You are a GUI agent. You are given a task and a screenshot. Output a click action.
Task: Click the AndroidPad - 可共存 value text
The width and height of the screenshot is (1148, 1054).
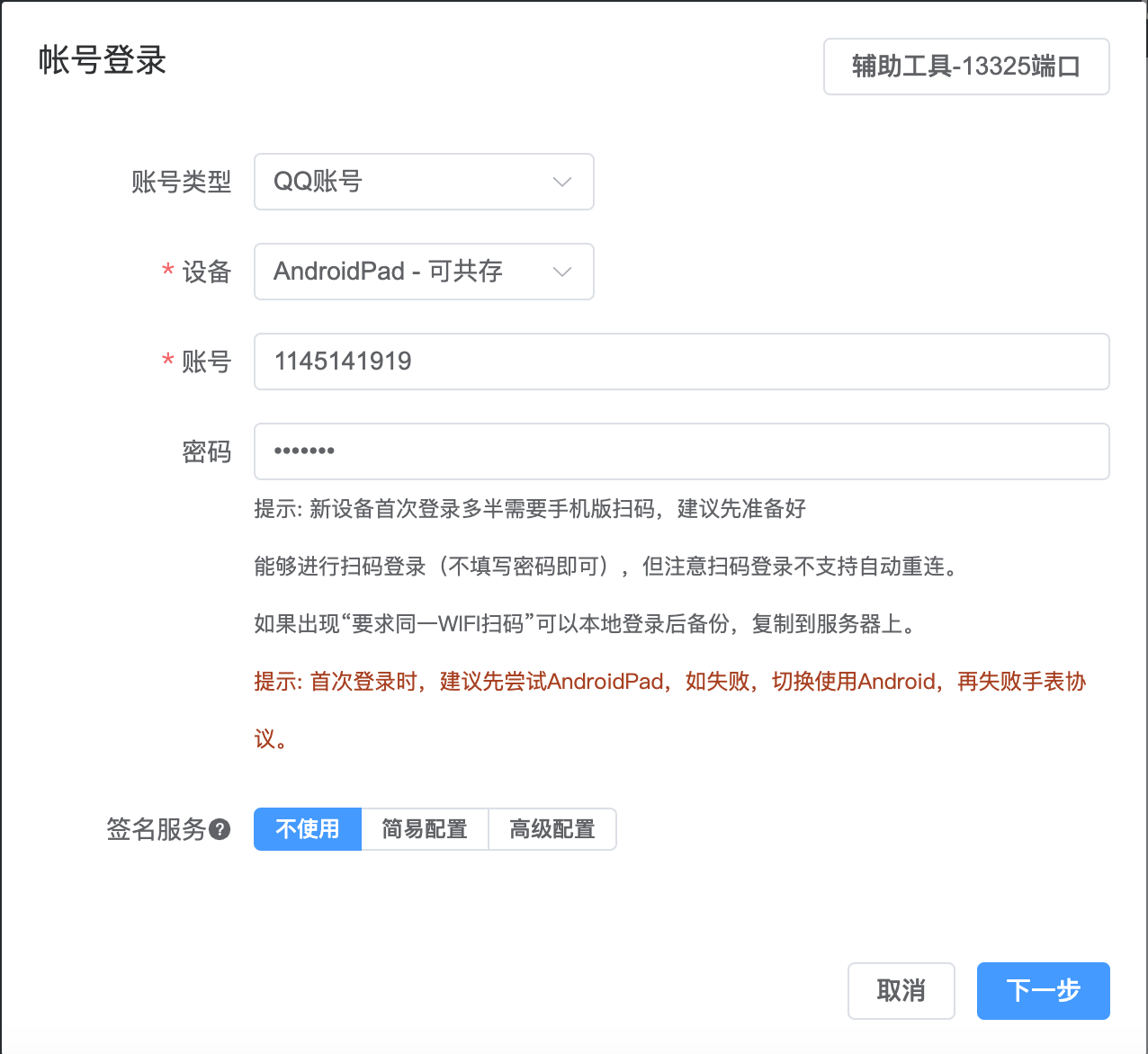coord(389,272)
